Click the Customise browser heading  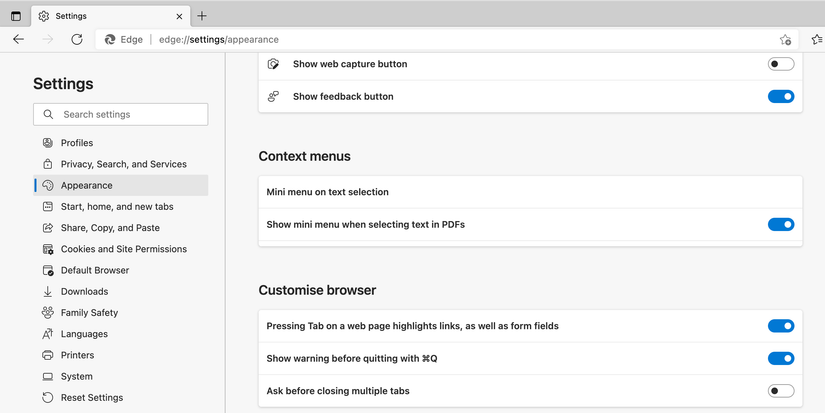pos(317,290)
